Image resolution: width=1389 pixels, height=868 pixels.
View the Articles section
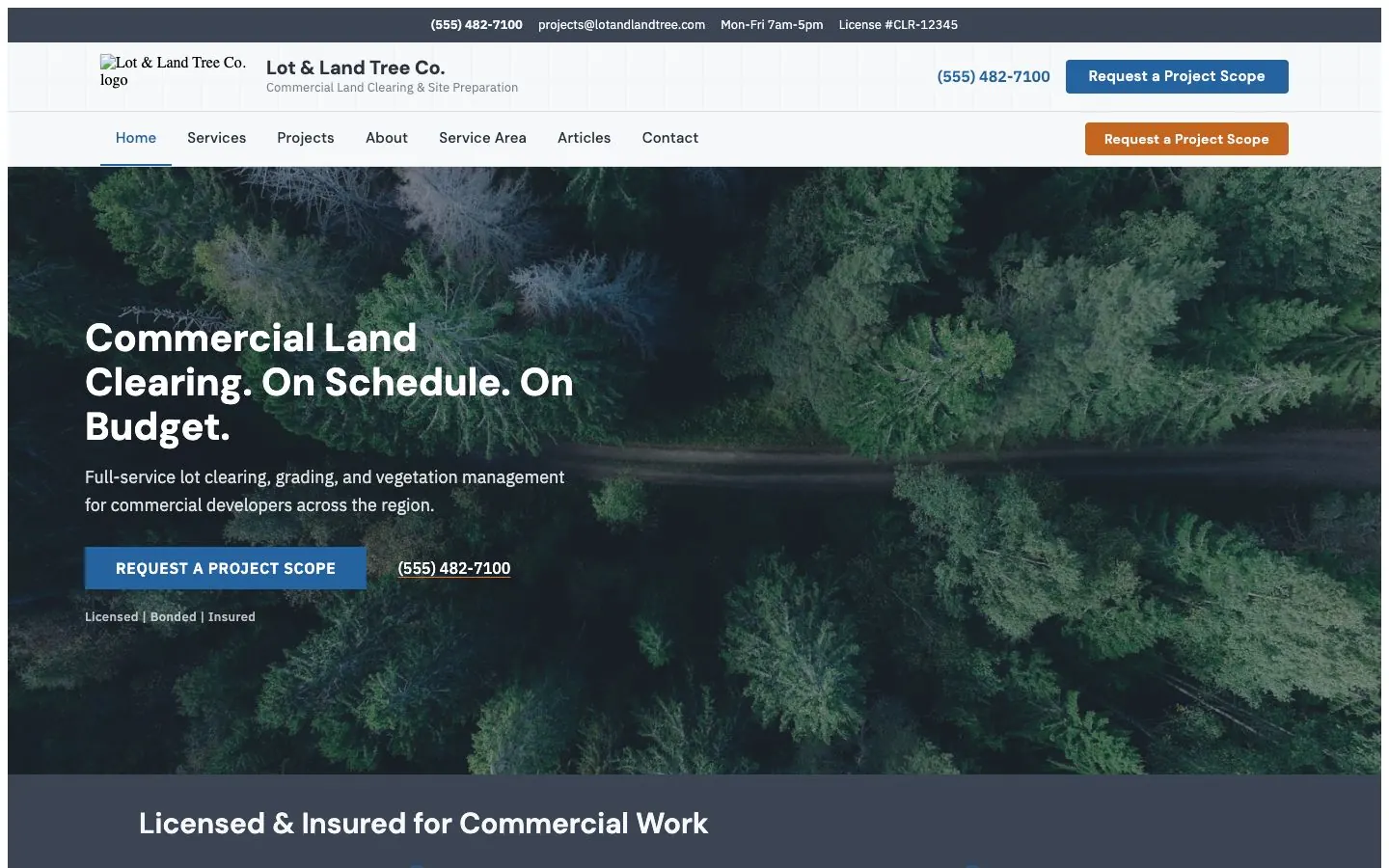tap(585, 138)
